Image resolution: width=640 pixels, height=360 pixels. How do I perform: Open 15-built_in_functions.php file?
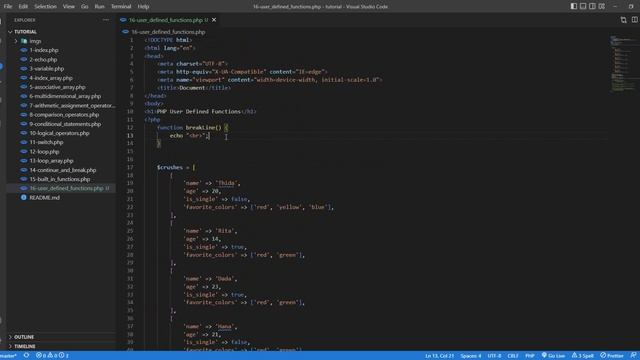click(x=60, y=179)
